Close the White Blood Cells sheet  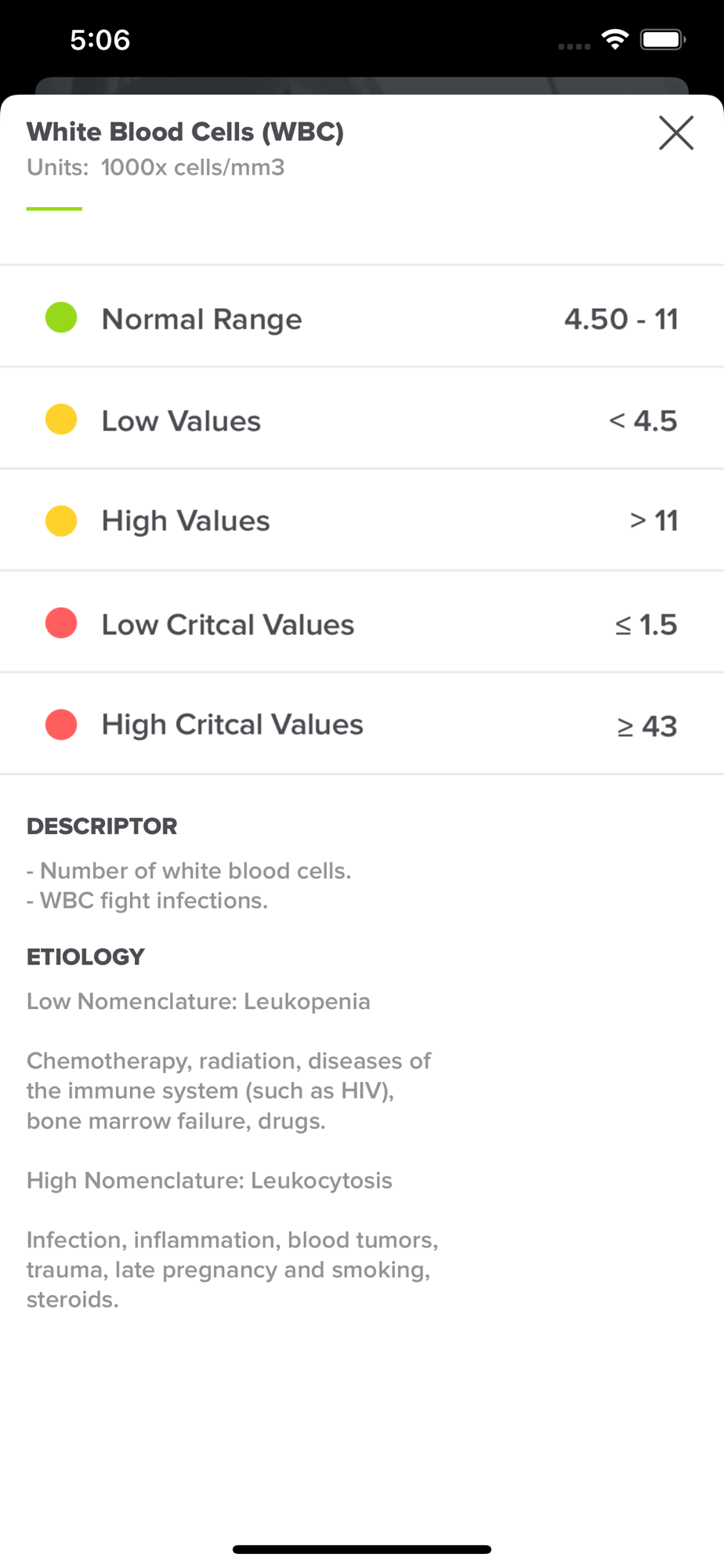(675, 132)
